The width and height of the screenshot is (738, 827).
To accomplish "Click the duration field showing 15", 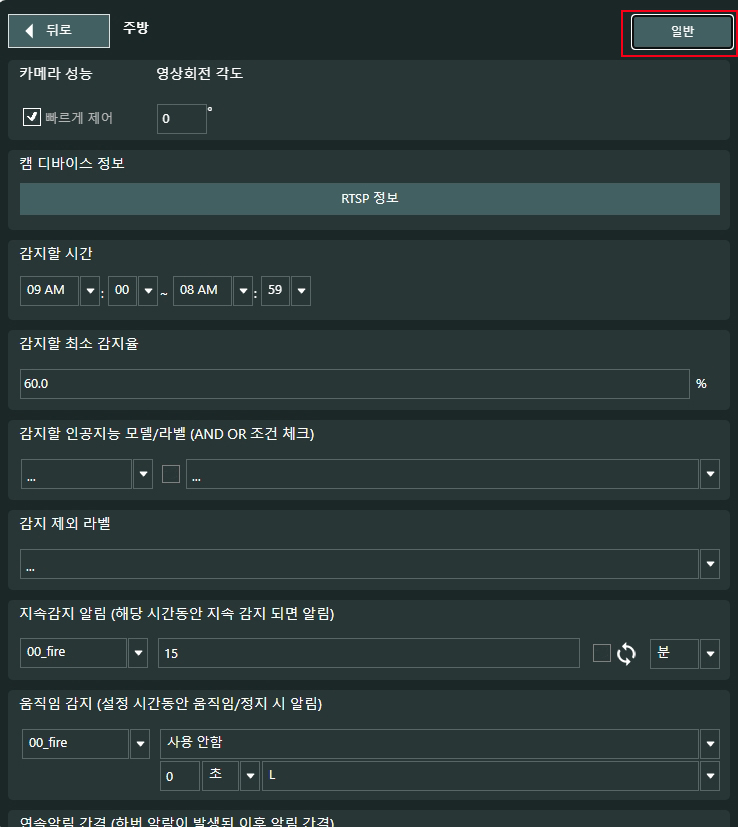I will (x=368, y=653).
